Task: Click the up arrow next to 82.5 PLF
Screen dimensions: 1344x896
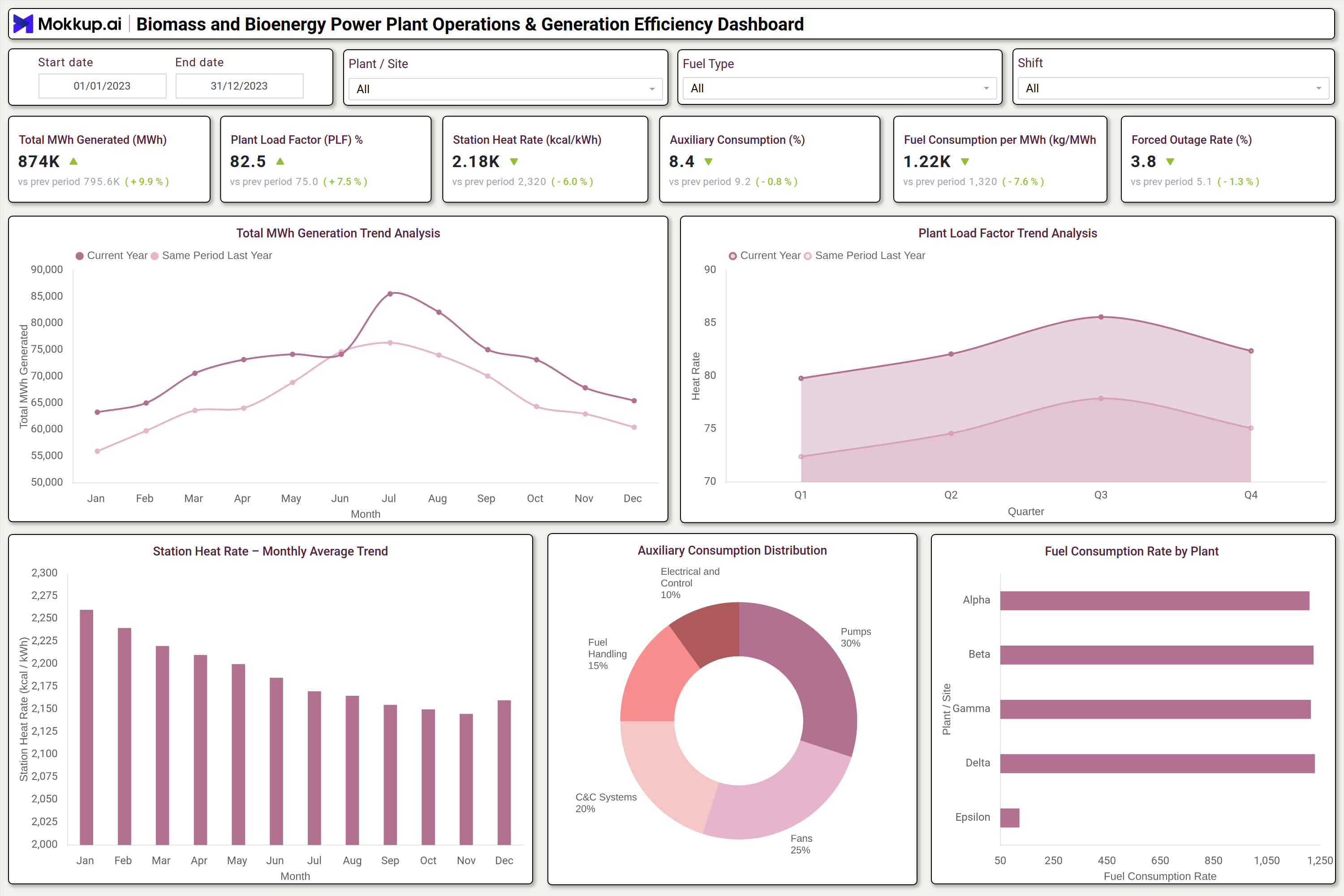Action: (280, 162)
